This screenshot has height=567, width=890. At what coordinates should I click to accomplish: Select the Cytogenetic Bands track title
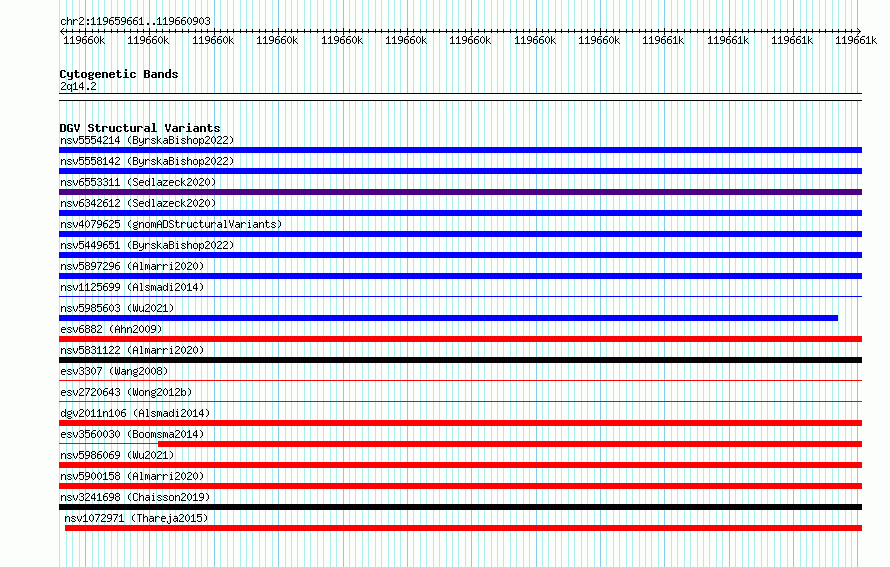coord(119,74)
